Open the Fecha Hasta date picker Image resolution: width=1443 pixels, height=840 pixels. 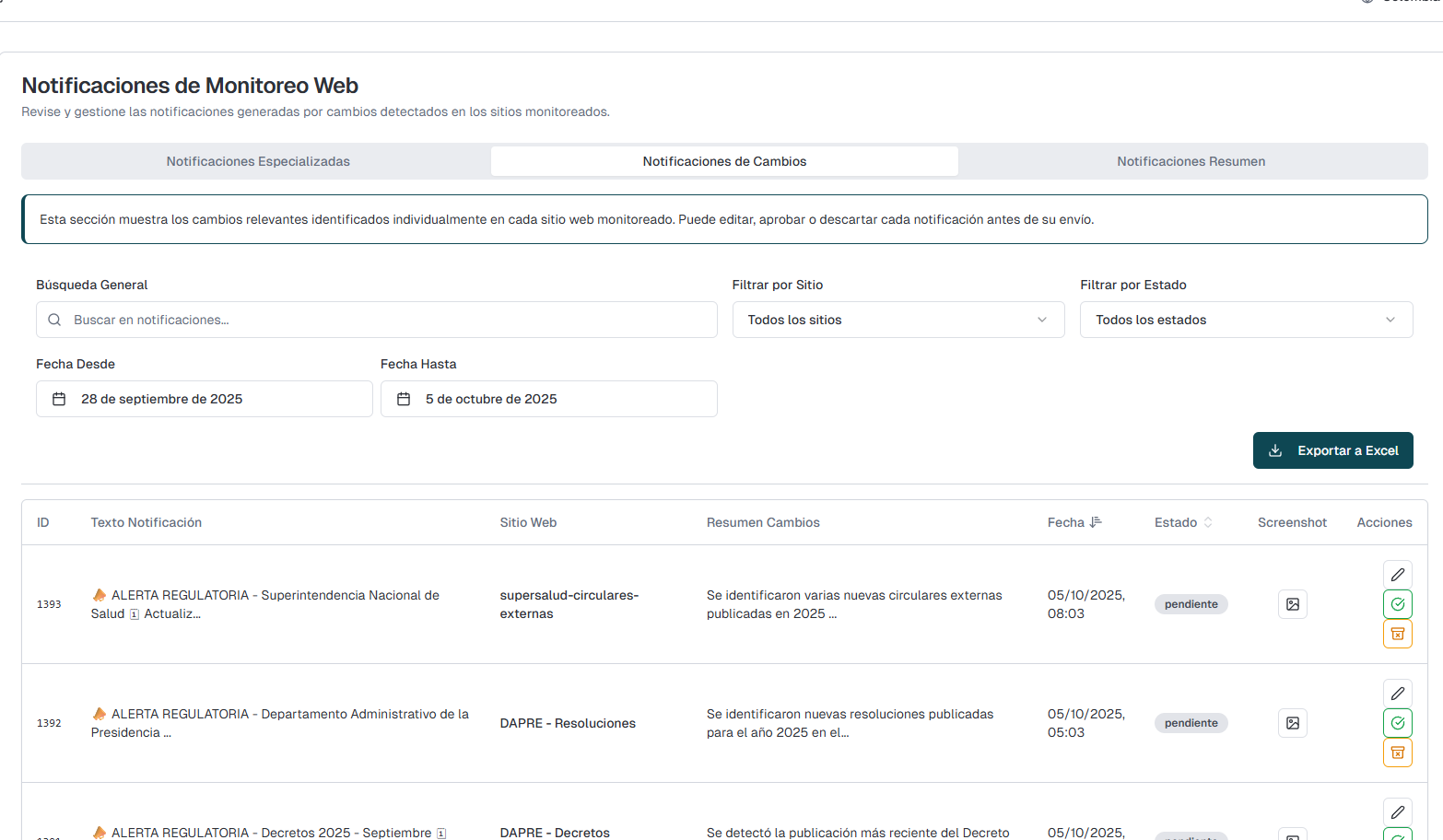tap(548, 399)
